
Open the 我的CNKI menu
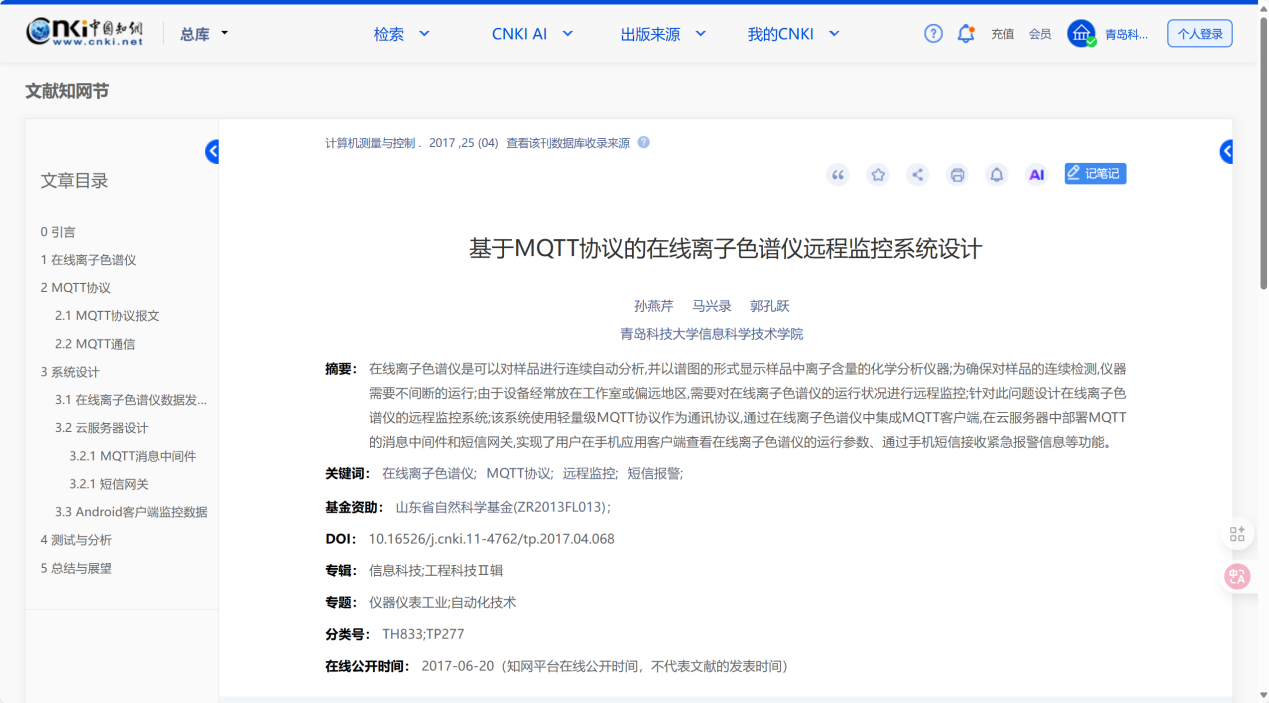[793, 34]
